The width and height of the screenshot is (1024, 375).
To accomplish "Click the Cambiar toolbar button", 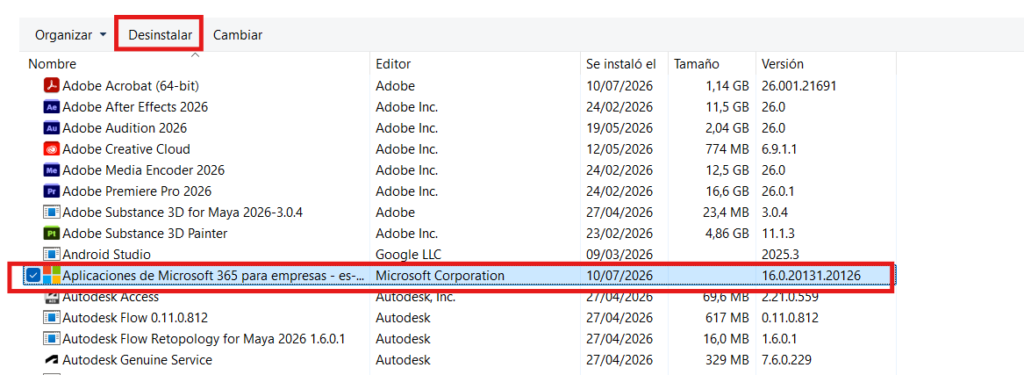I will pyautogui.click(x=238, y=35).
